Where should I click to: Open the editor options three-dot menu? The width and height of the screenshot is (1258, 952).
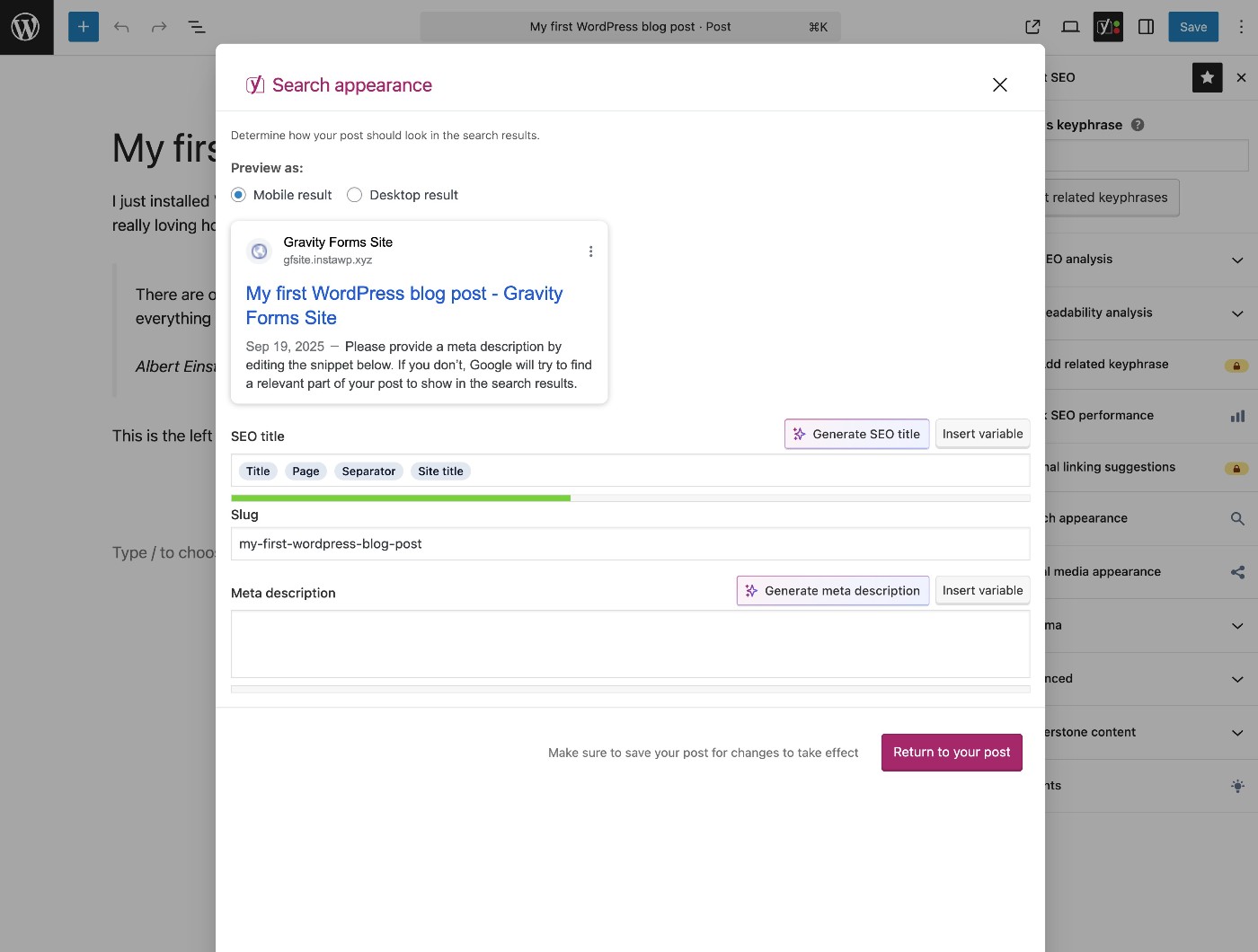1241,27
